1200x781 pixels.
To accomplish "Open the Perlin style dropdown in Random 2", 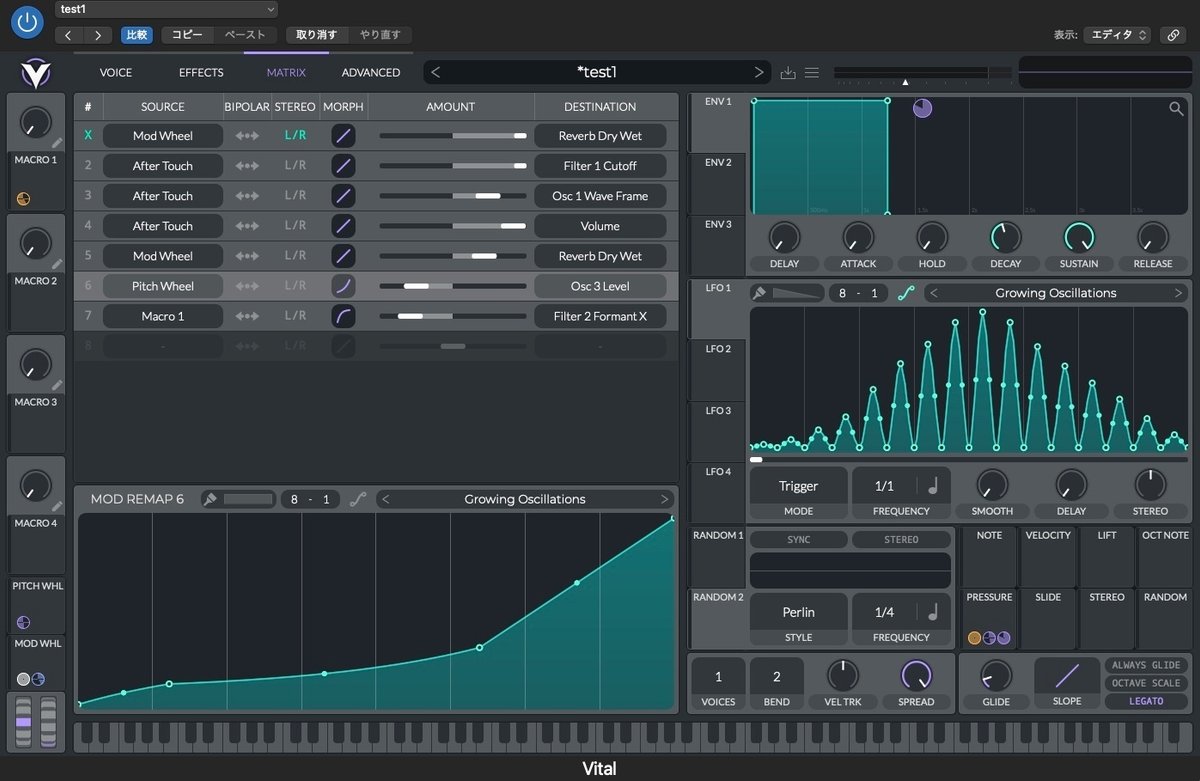I will click(x=798, y=611).
